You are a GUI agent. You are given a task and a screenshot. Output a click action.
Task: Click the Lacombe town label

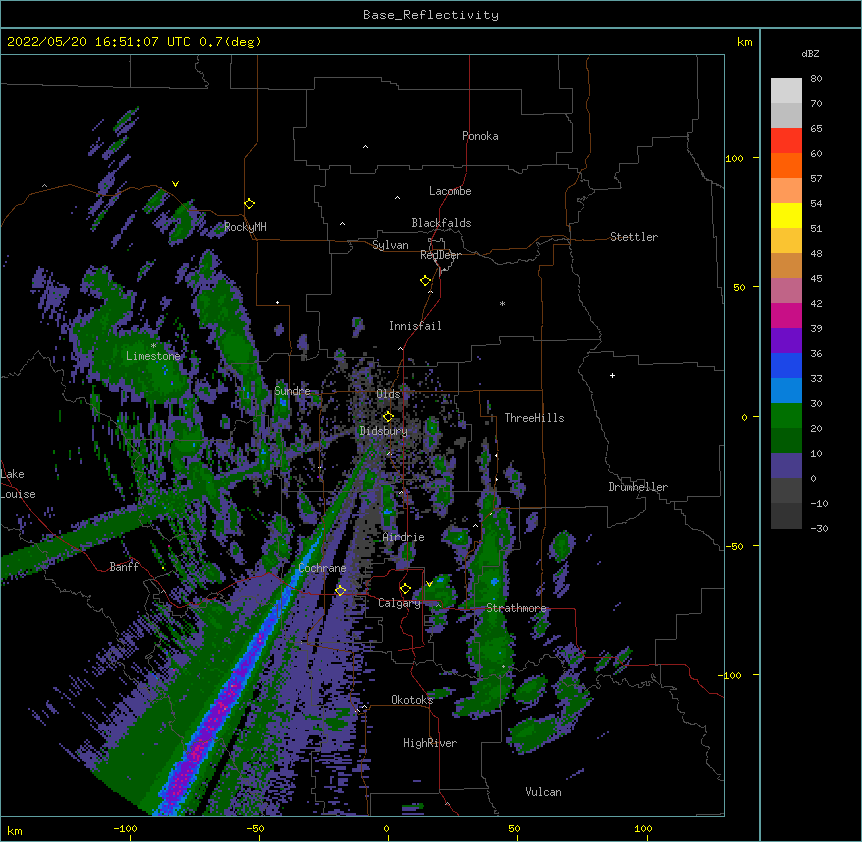pyautogui.click(x=450, y=191)
